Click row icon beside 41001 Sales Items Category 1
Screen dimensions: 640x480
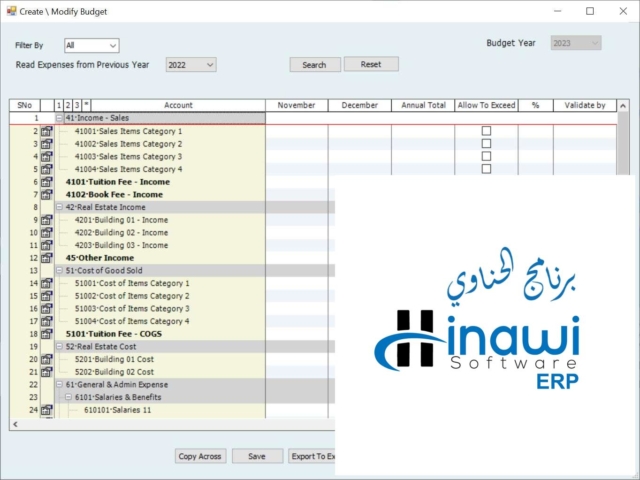[47, 131]
